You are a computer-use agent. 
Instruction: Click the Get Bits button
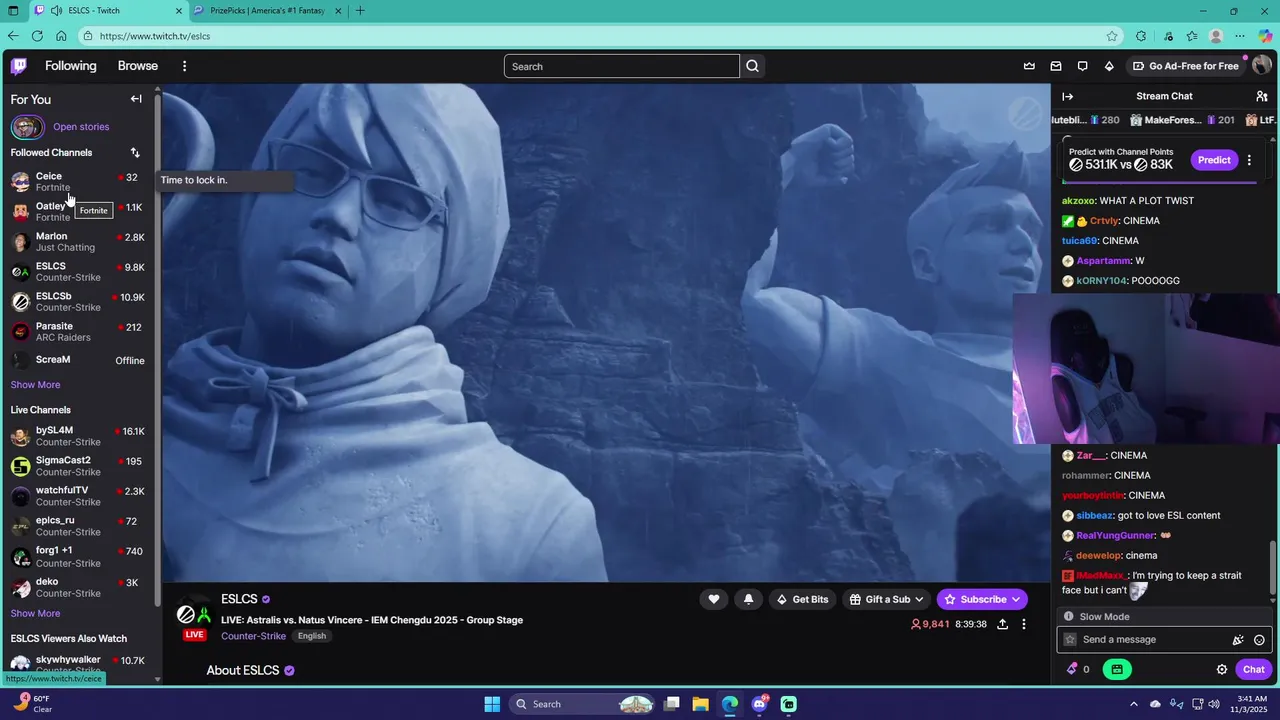[x=803, y=599]
